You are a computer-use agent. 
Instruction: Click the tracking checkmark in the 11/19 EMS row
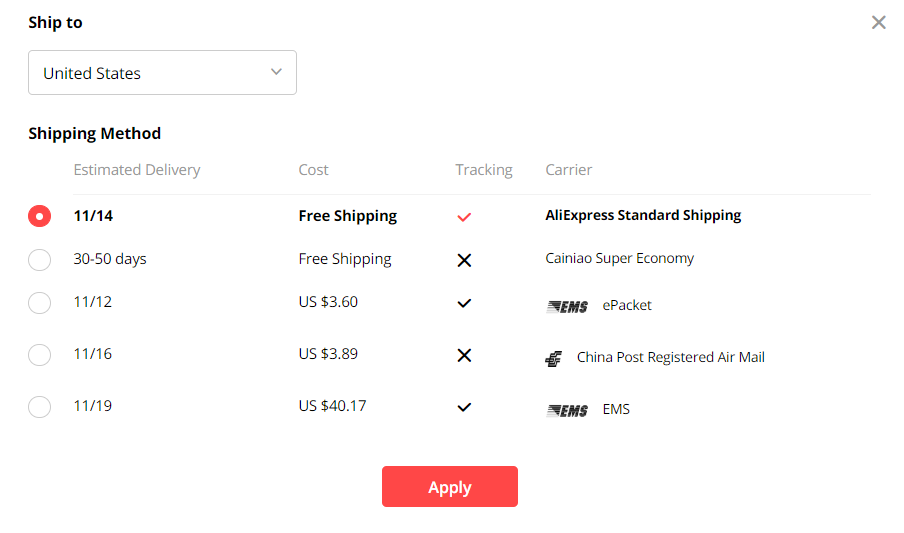point(464,407)
